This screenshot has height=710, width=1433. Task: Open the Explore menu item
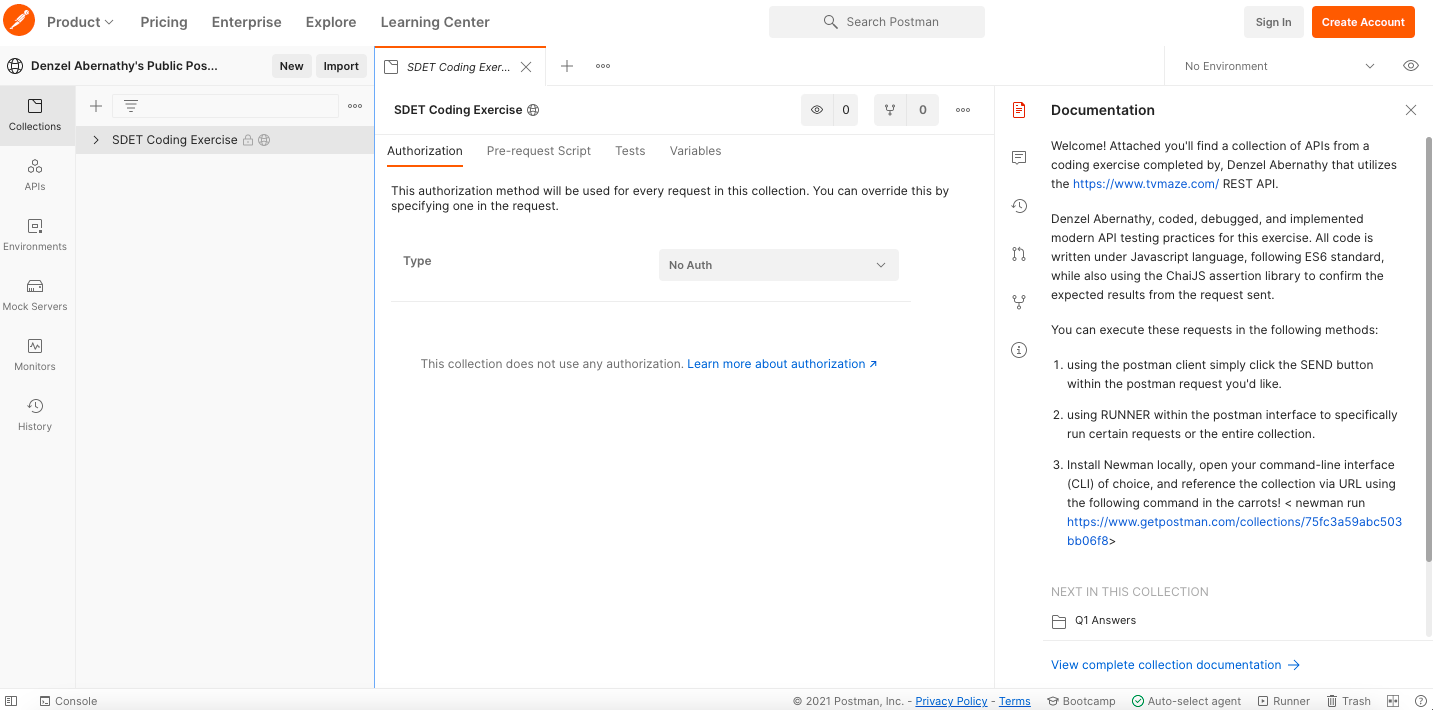331,22
